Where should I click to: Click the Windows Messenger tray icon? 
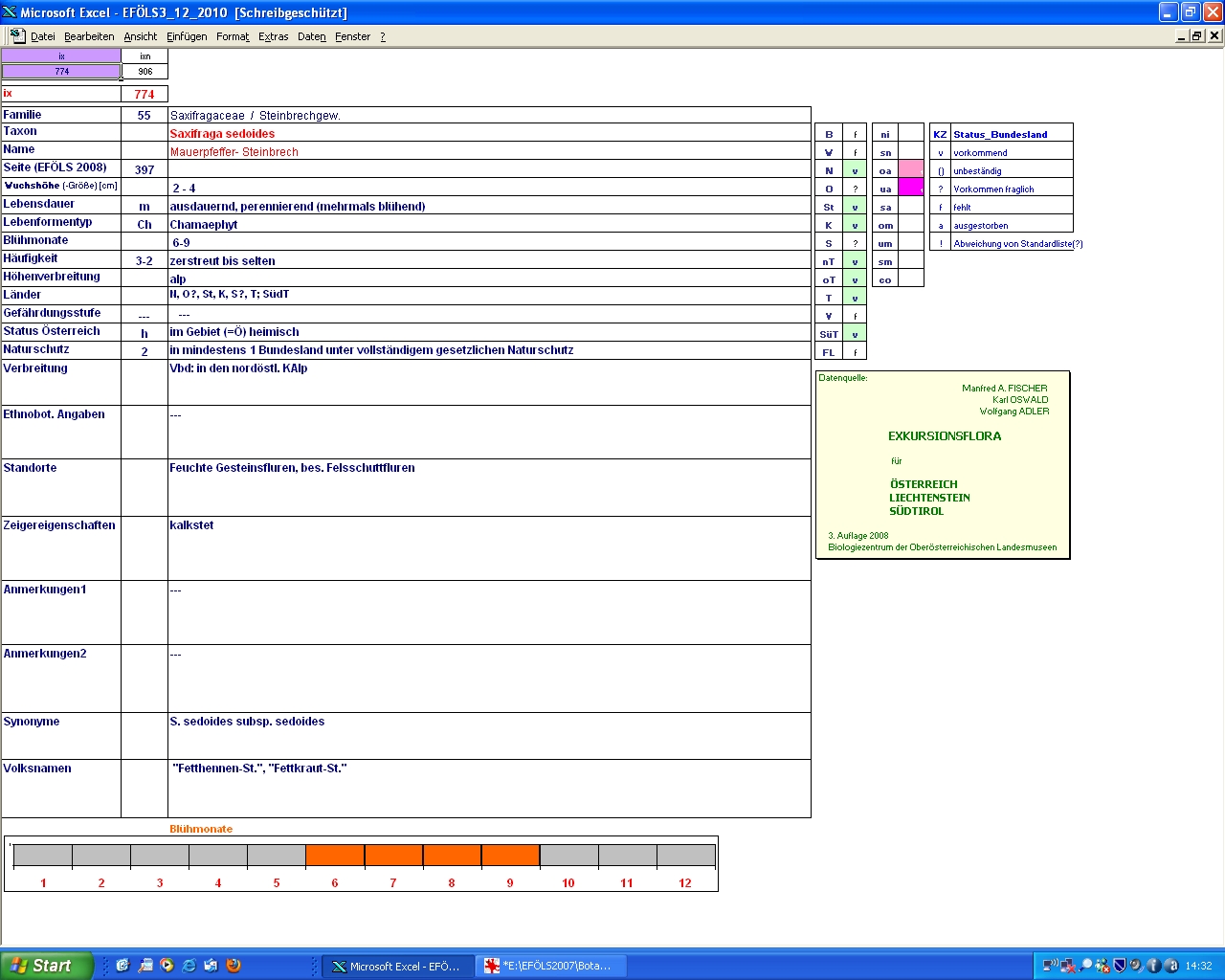coord(1102,966)
